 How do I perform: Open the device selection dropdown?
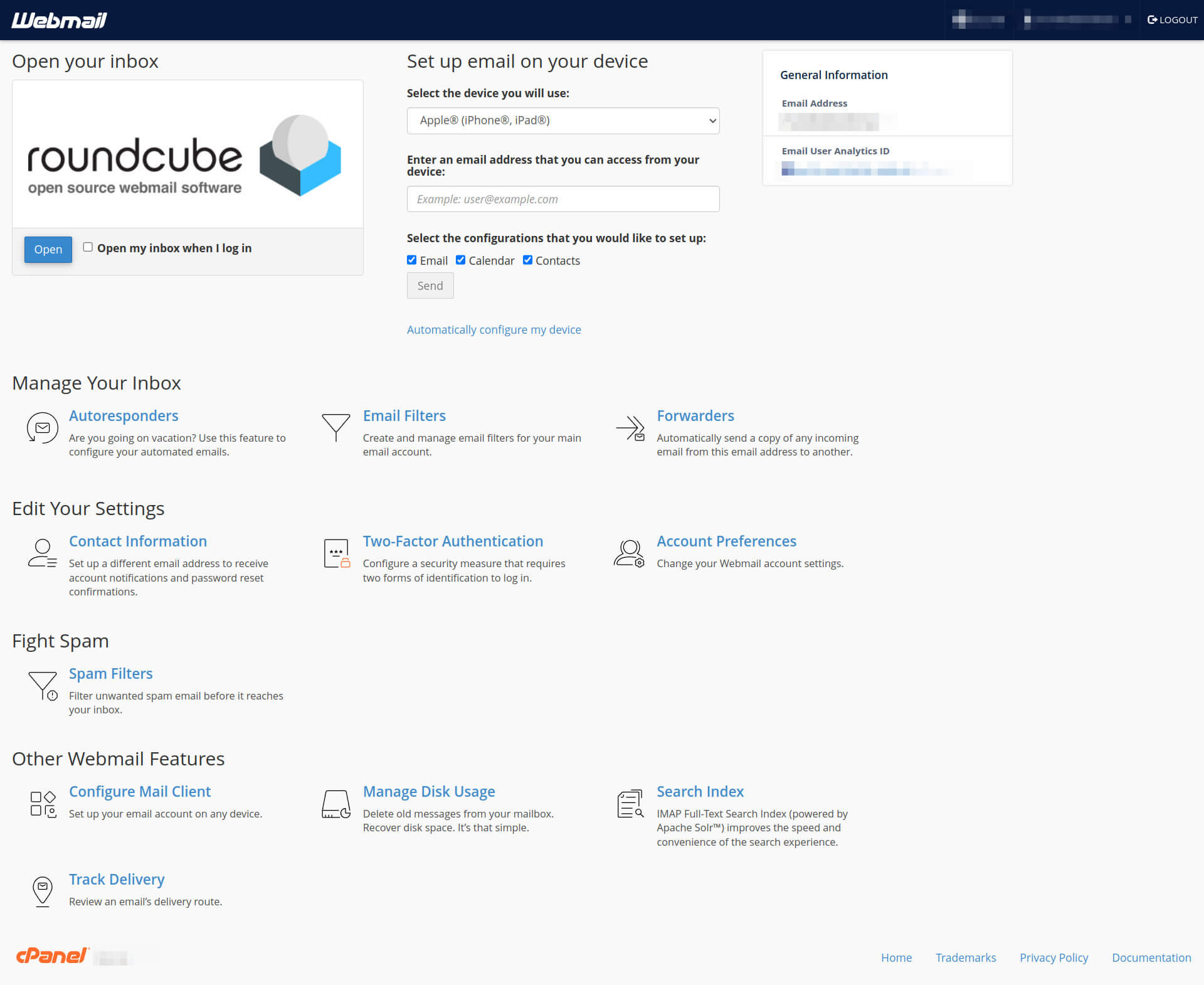point(562,120)
